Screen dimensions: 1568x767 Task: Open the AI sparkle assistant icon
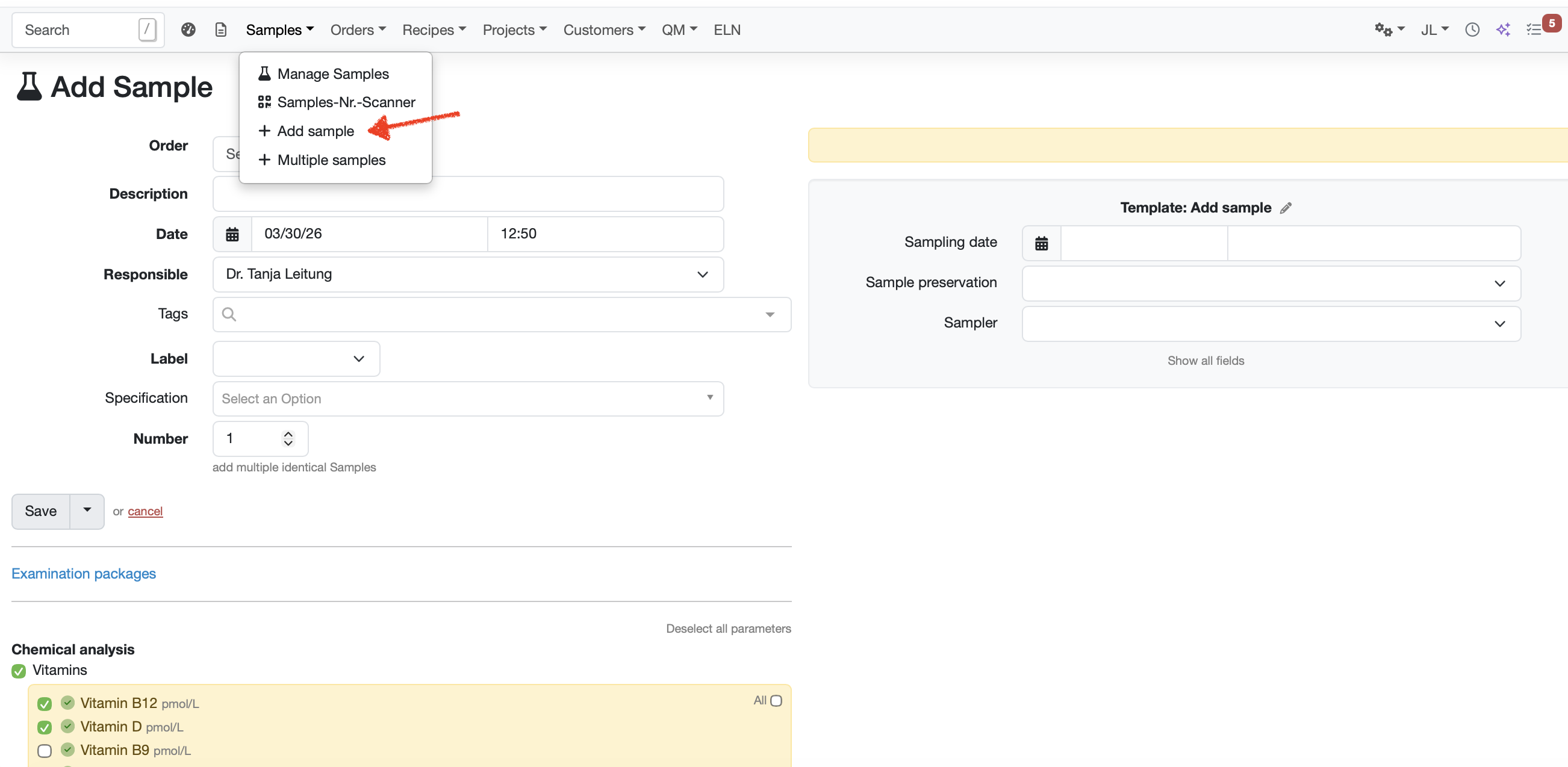[x=1503, y=29]
